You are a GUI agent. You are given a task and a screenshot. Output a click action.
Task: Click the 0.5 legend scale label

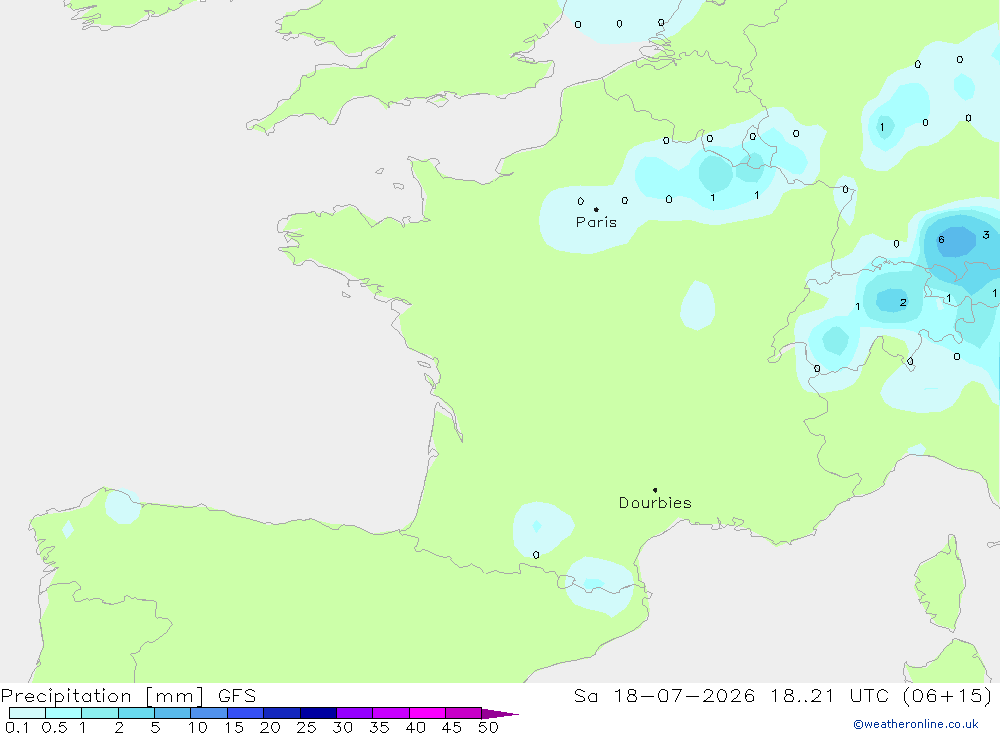pyautogui.click(x=54, y=727)
